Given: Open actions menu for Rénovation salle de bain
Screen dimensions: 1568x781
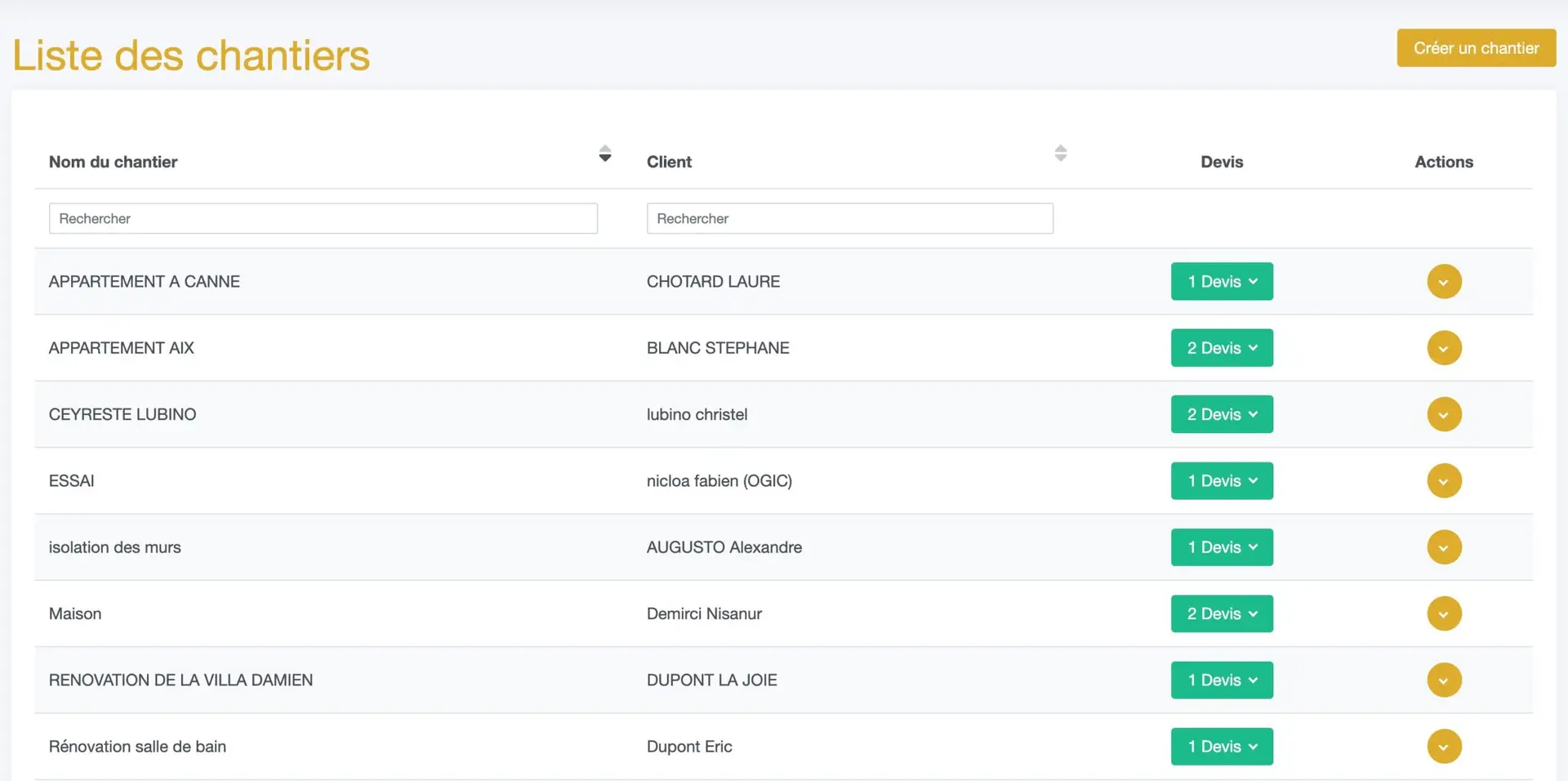Looking at the screenshot, I should [x=1444, y=747].
